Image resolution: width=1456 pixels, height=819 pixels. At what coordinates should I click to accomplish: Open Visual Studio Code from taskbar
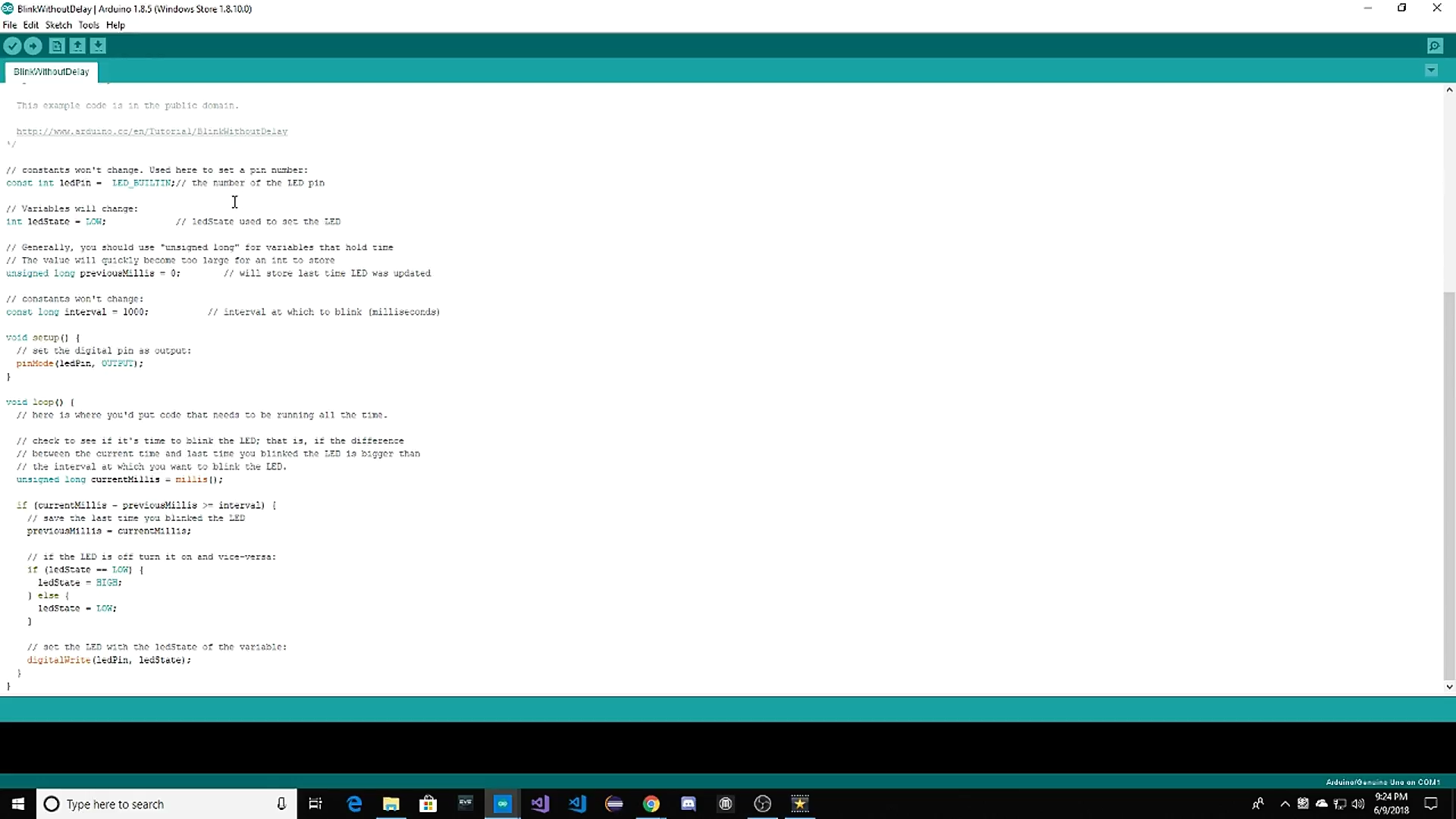[x=577, y=804]
